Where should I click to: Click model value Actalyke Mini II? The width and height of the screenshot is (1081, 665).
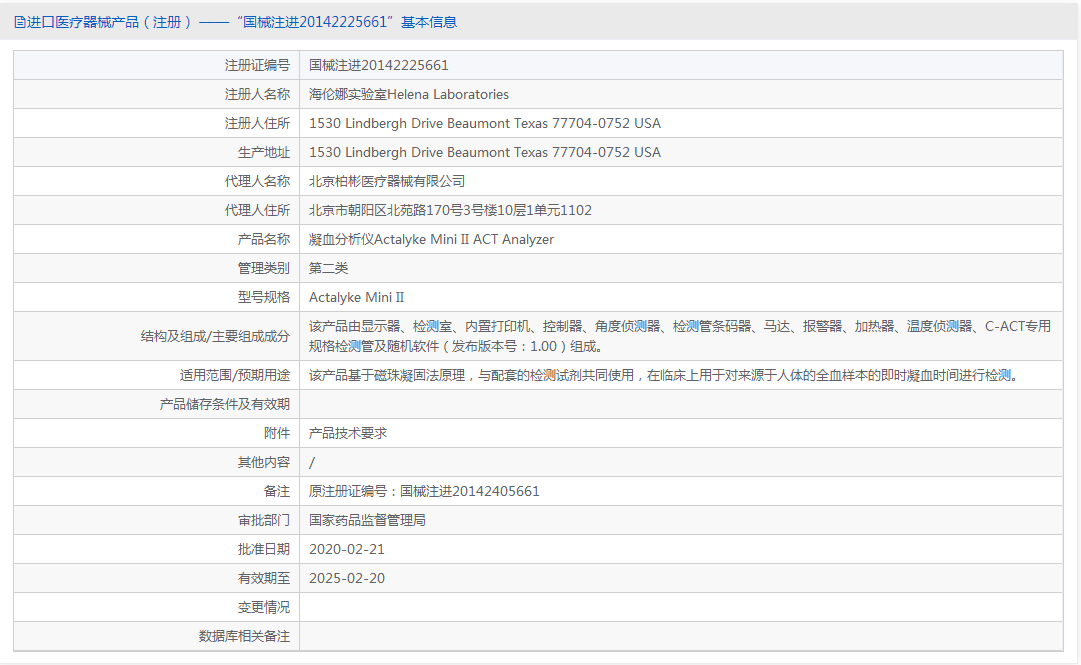[x=356, y=297]
